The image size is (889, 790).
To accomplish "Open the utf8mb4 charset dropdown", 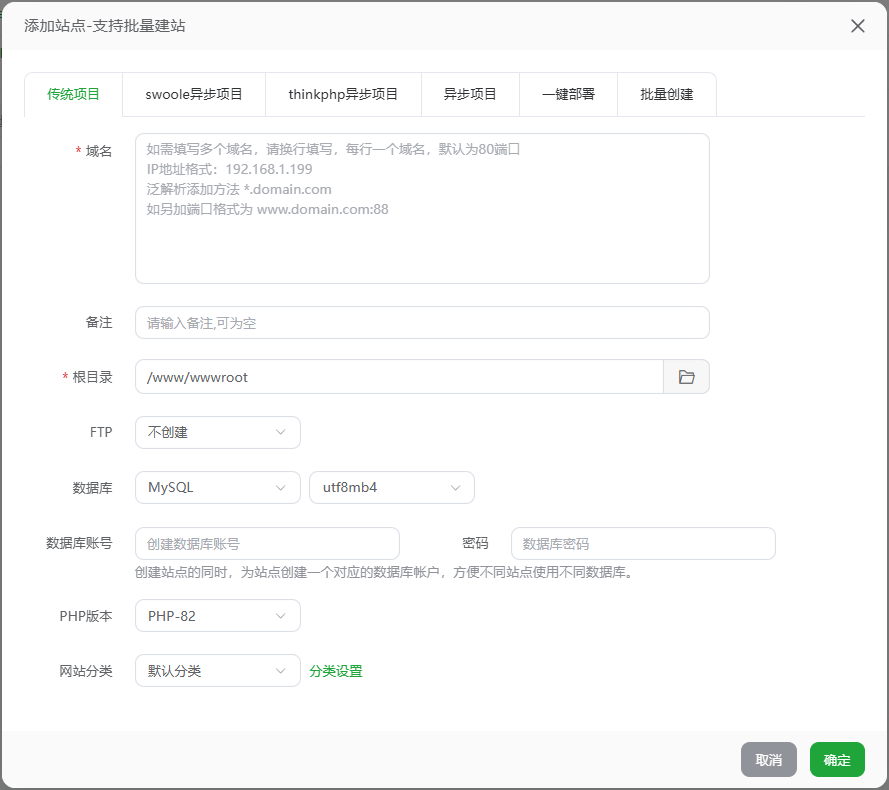I will click(391, 488).
